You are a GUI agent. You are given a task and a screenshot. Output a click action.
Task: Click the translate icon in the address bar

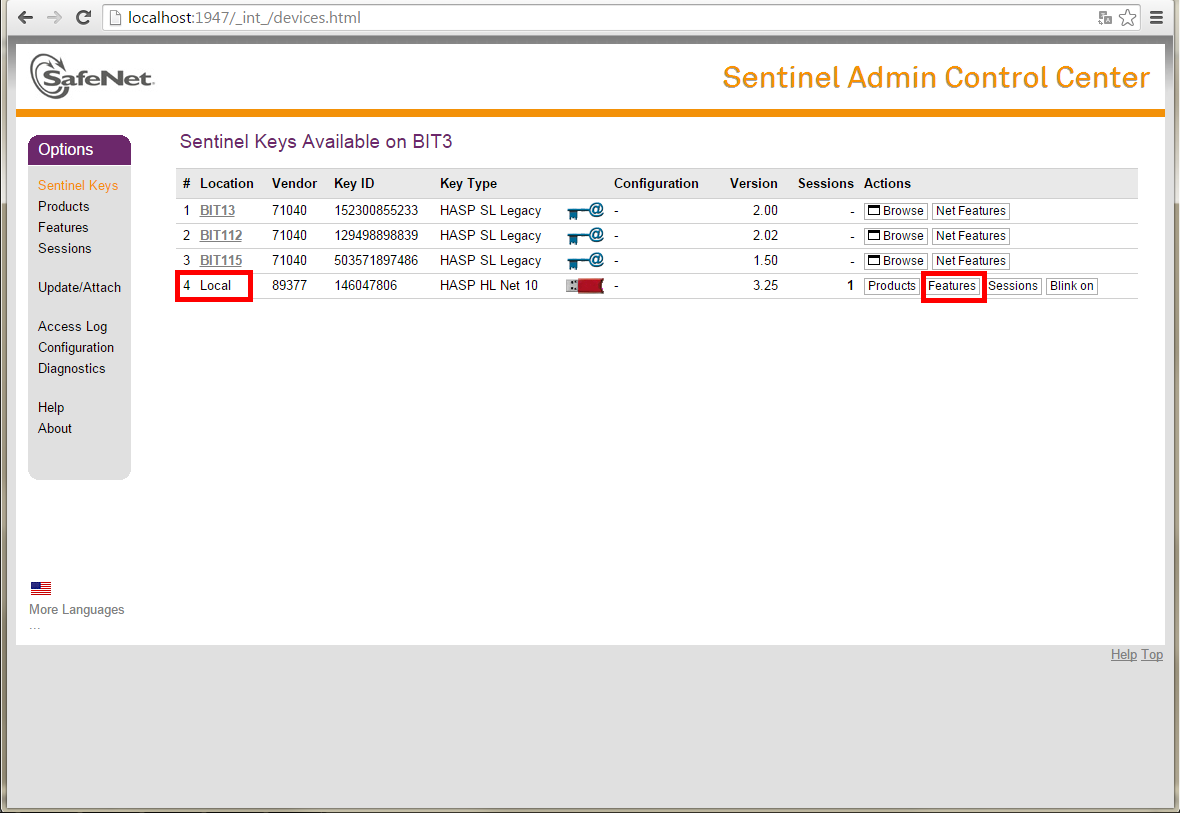pyautogui.click(x=1105, y=17)
